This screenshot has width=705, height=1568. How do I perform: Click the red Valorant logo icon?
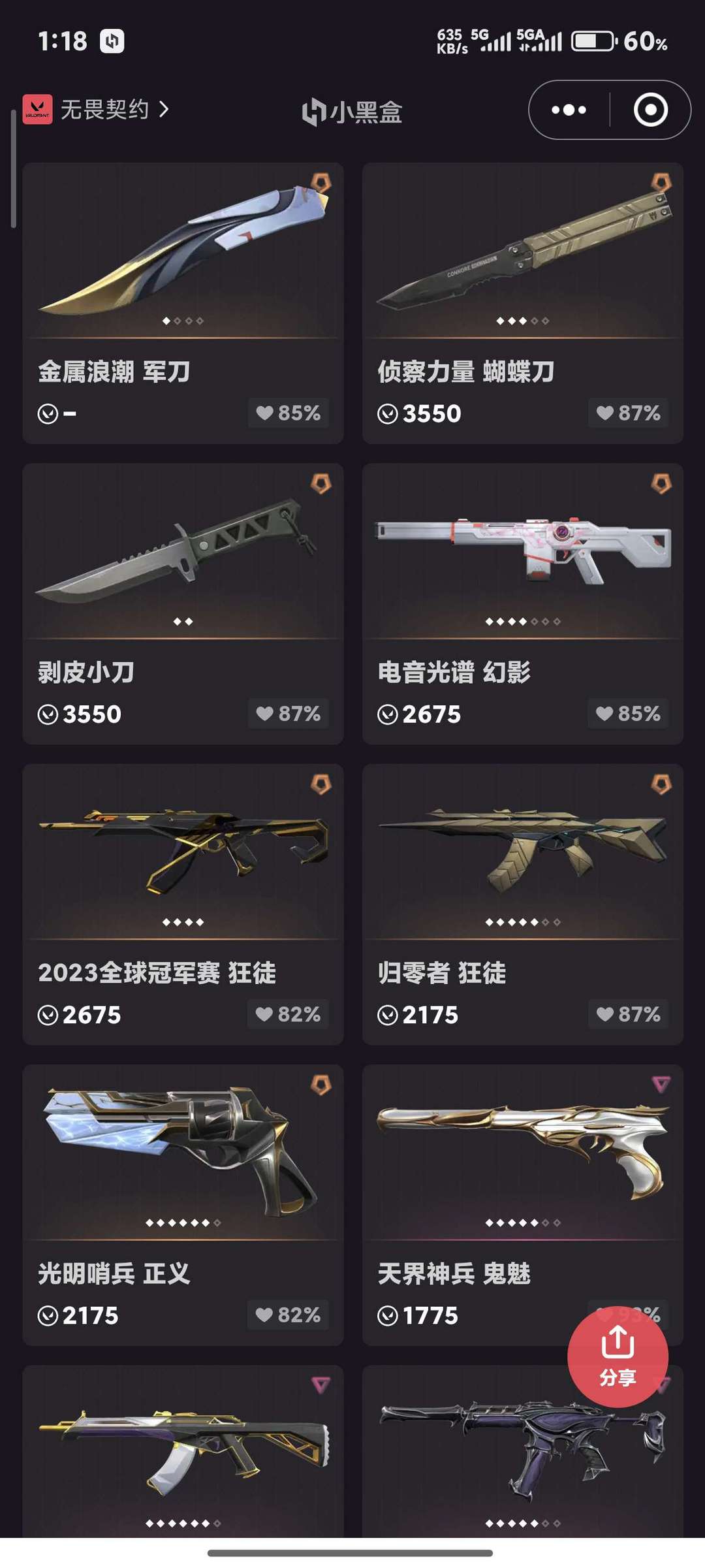37,110
